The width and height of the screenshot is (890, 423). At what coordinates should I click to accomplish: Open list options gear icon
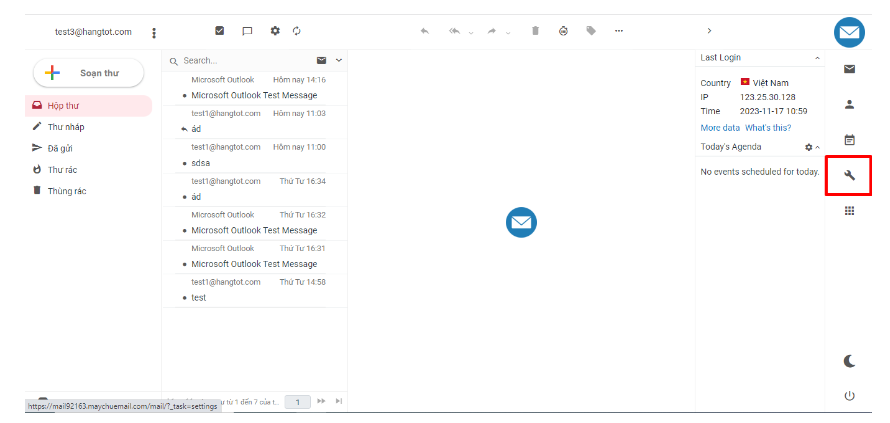275,31
